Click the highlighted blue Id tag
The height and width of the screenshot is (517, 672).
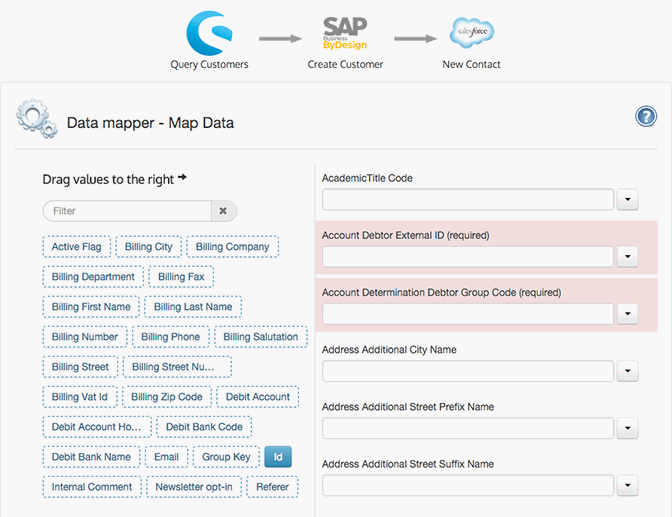[278, 457]
